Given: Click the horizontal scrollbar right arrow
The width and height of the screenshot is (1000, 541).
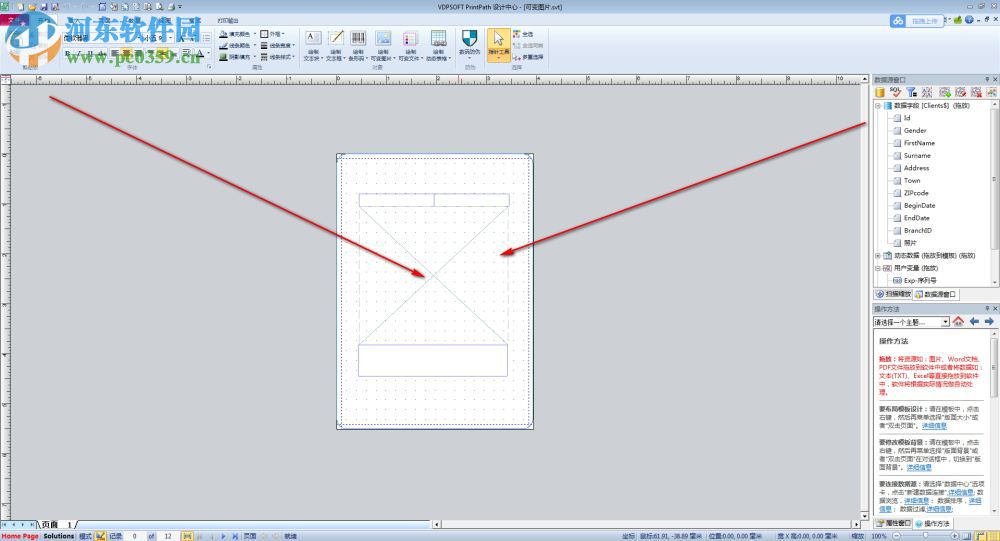Looking at the screenshot, I should click(857, 524).
